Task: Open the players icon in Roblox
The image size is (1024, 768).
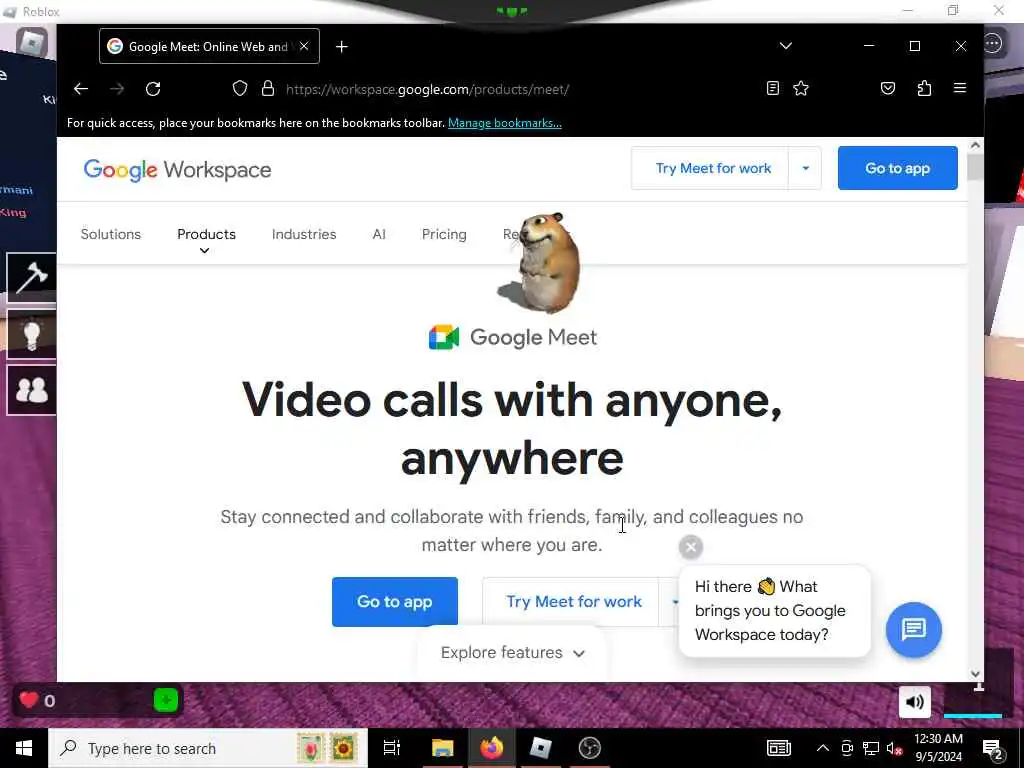Action: tap(31, 390)
